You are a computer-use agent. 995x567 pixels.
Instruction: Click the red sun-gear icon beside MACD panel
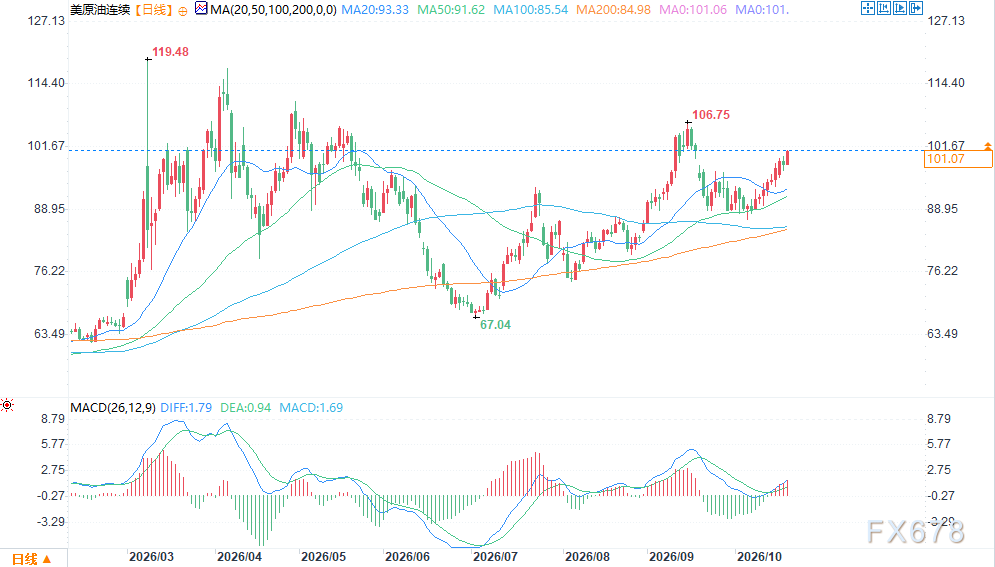7,405
